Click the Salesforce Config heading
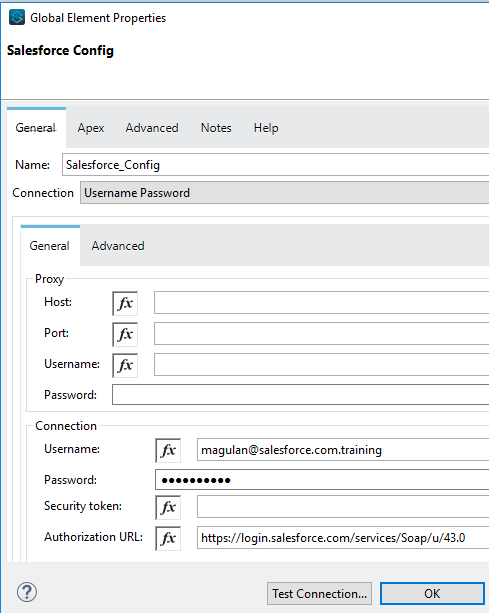The width and height of the screenshot is (489, 613). click(60, 50)
